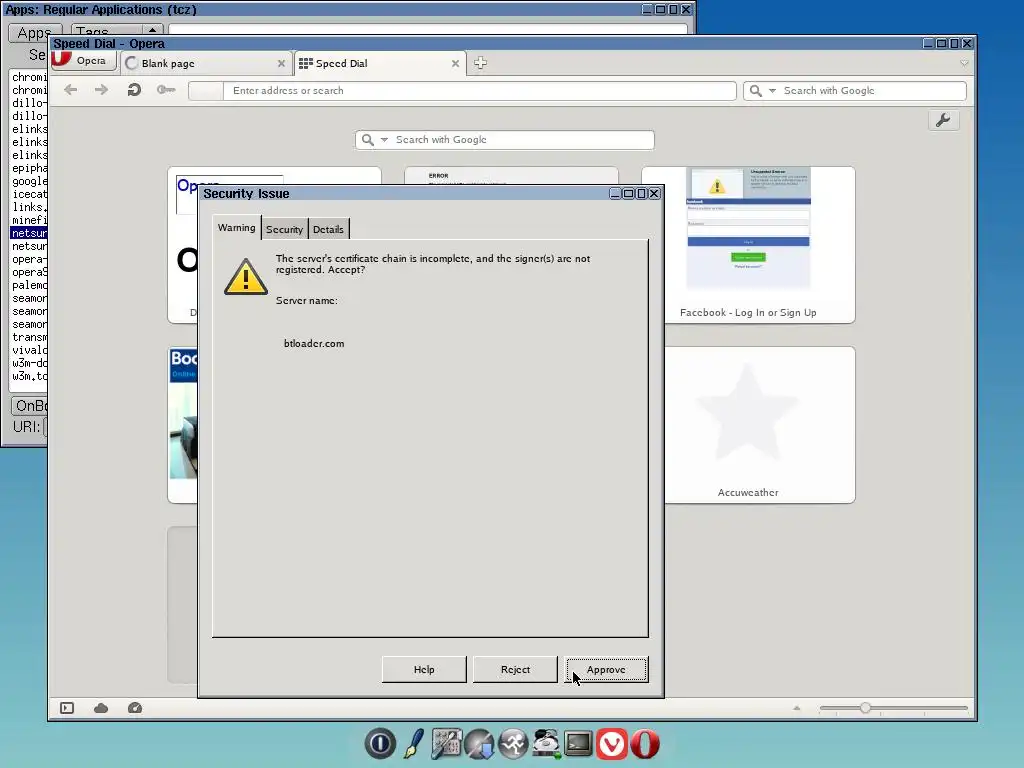Select the highlighted netsurf entry in list

click(29, 233)
